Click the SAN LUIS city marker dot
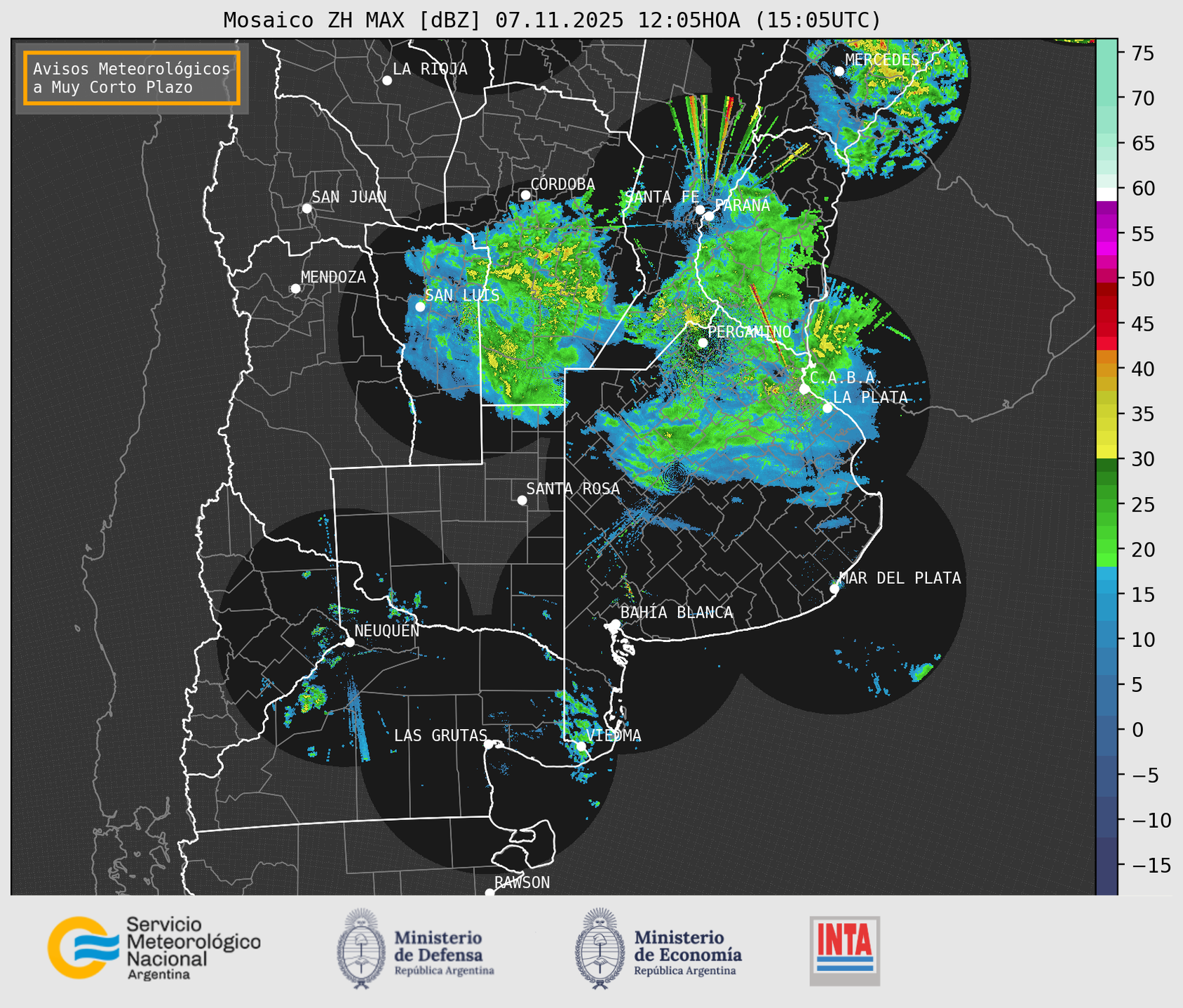Viewport: 1183px width, 1008px height. (420, 306)
